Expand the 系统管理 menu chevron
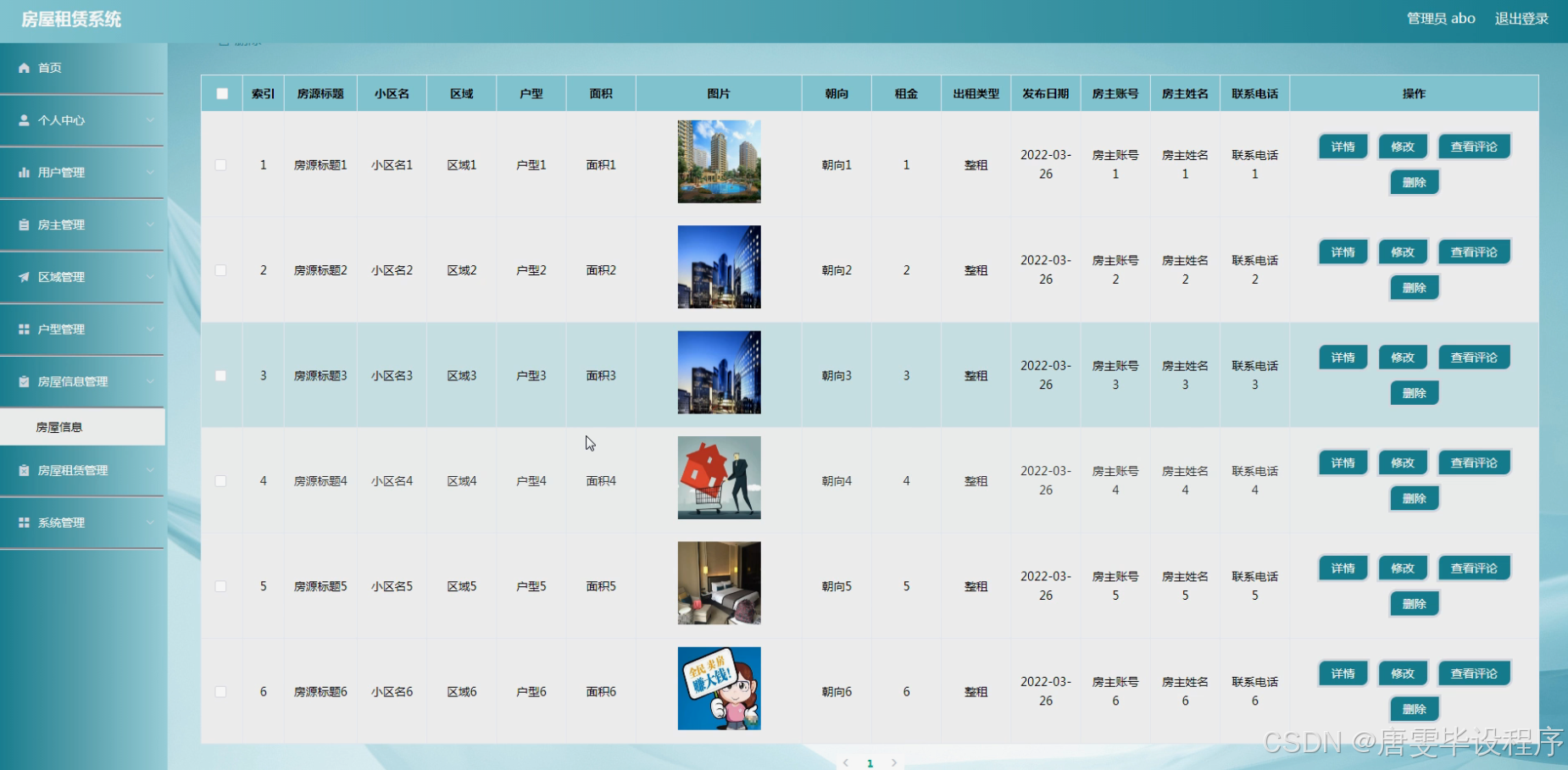1568x770 pixels. tap(150, 523)
